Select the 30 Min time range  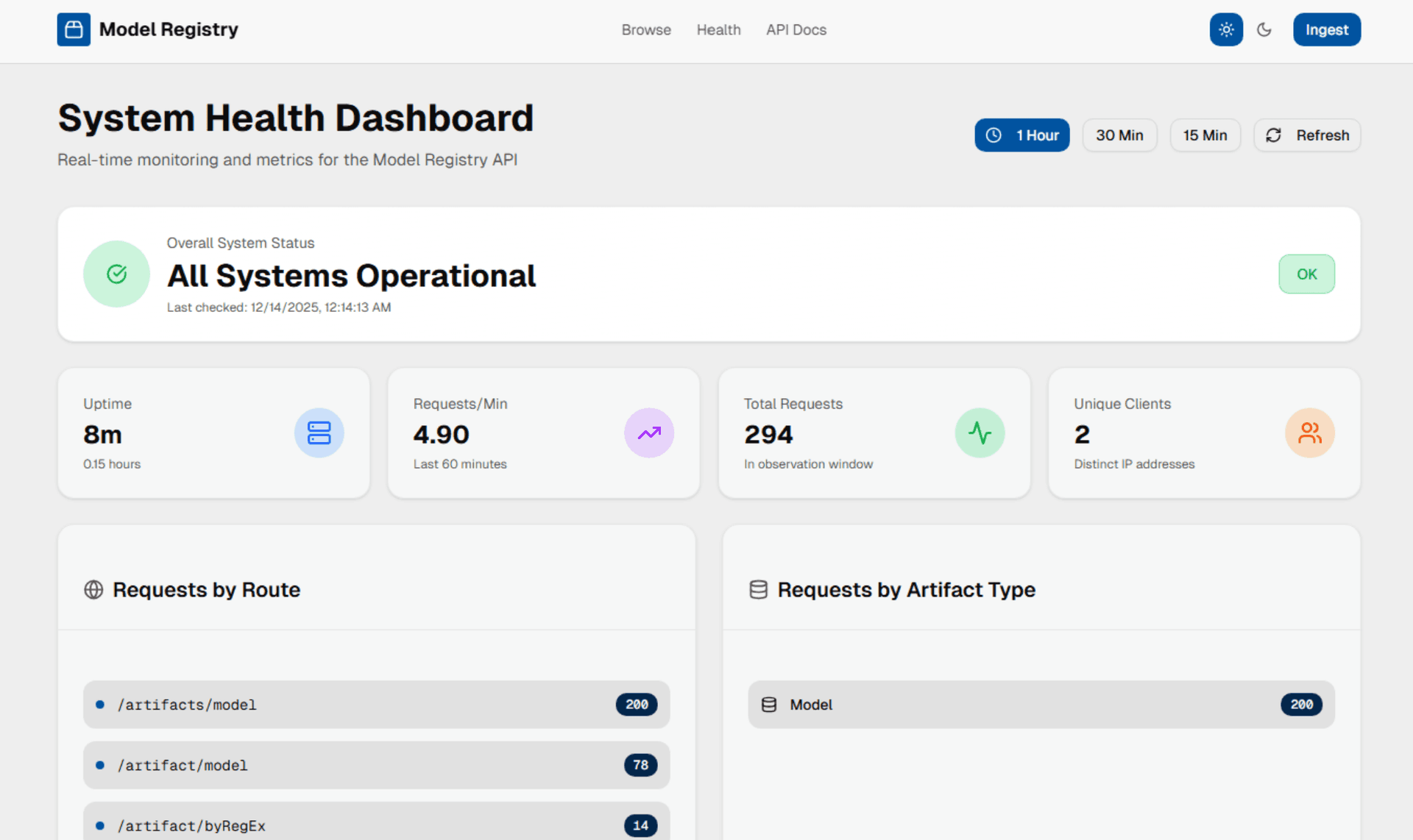point(1119,135)
